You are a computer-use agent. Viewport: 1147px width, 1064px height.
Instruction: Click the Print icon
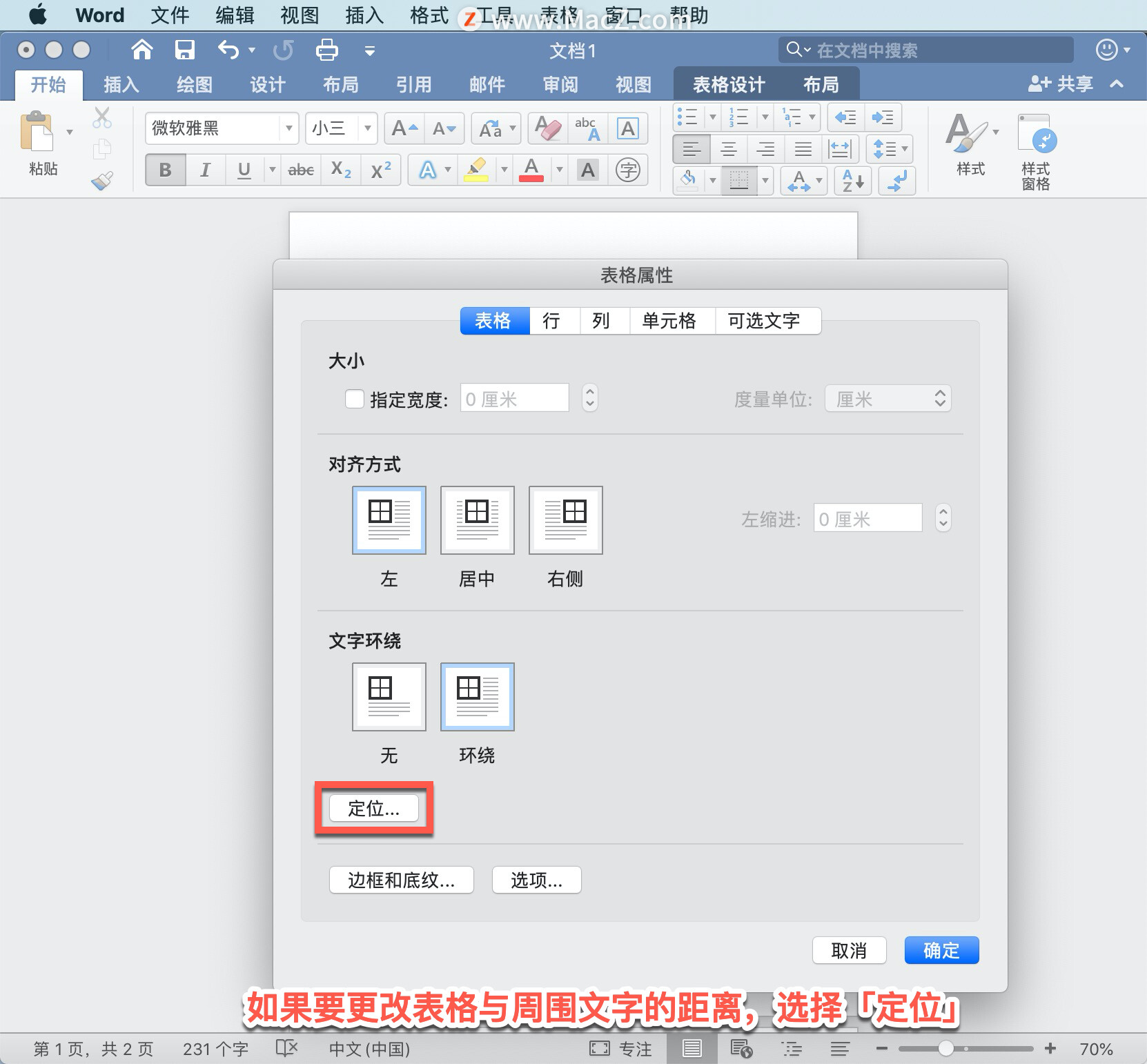(x=326, y=50)
